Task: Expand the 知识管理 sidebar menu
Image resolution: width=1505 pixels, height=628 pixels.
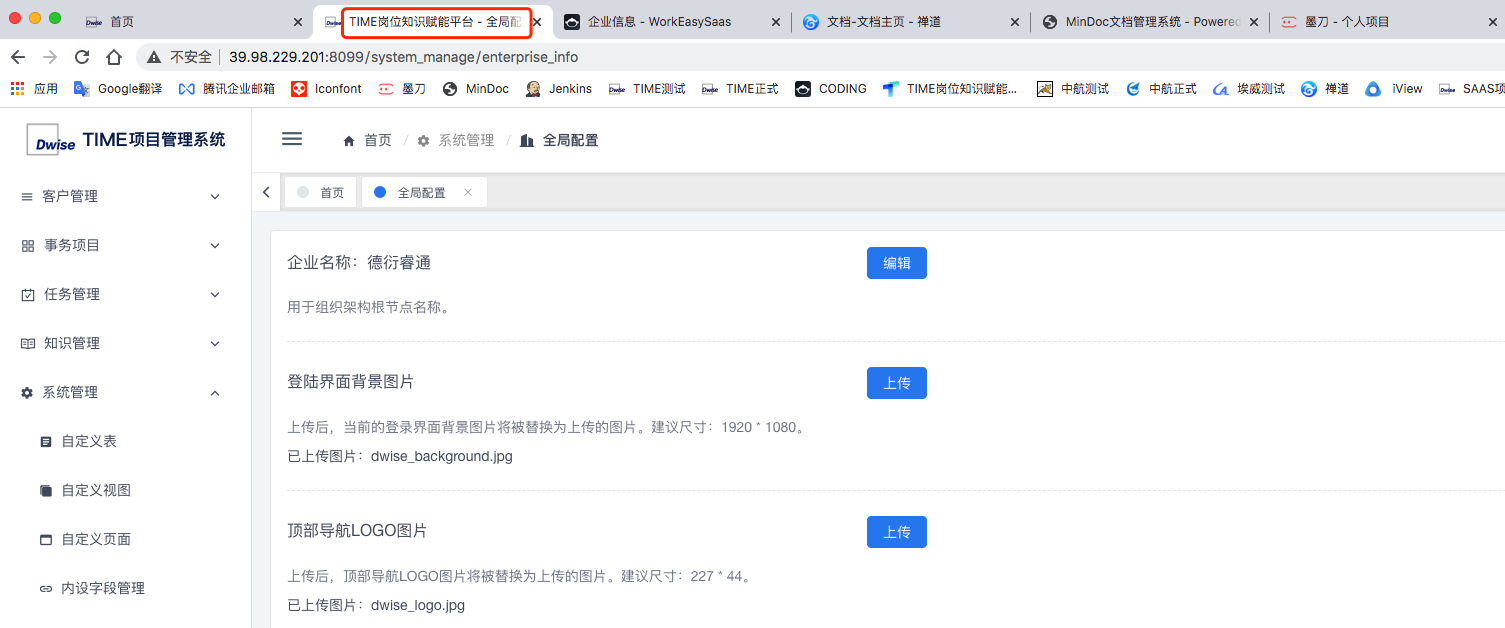Action: [125, 343]
